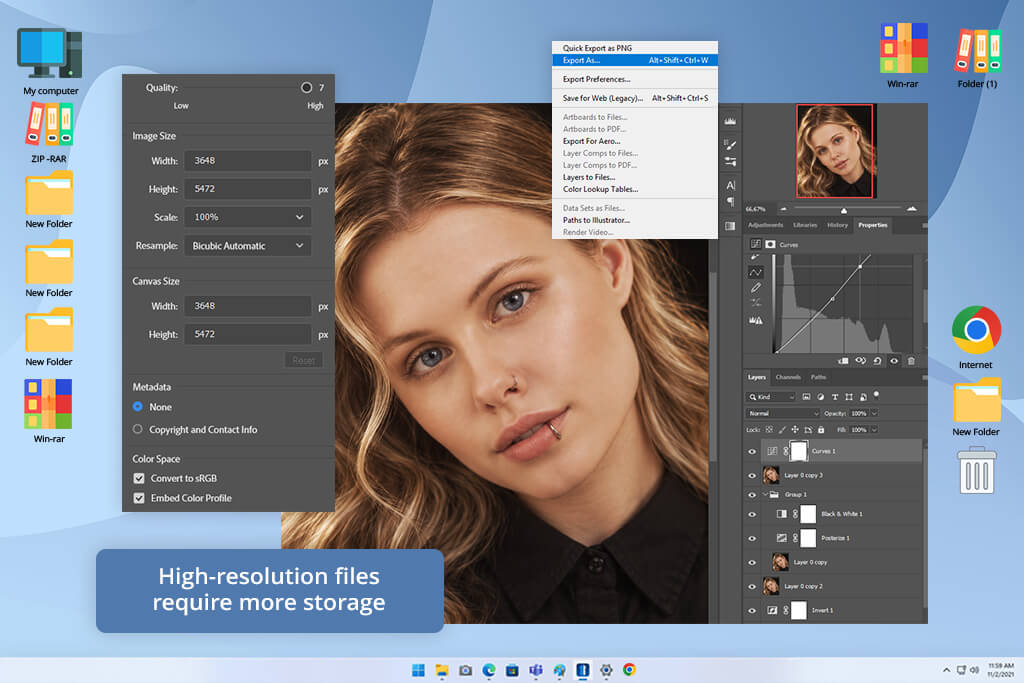Select Copyright and Contact Info metadata

click(x=138, y=430)
